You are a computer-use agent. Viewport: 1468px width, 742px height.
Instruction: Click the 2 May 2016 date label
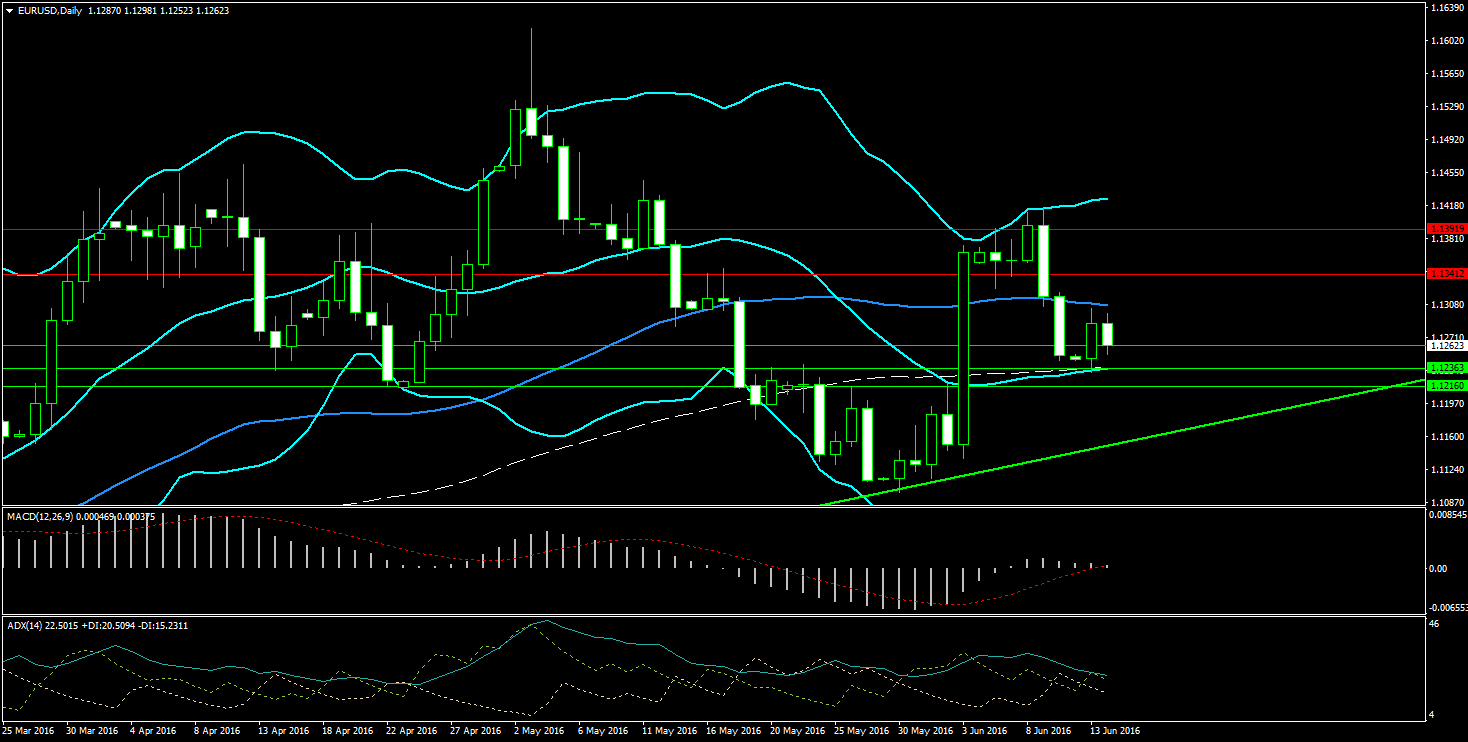pyautogui.click(x=538, y=731)
